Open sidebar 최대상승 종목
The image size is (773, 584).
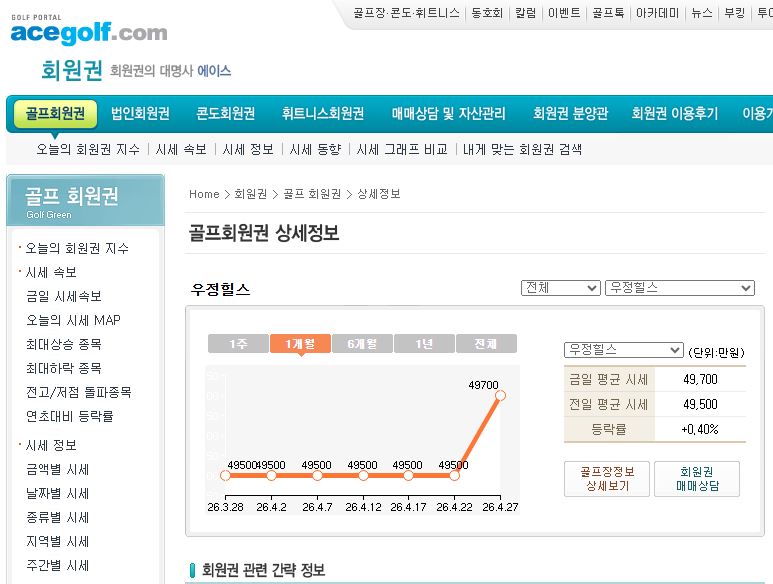tap(64, 344)
